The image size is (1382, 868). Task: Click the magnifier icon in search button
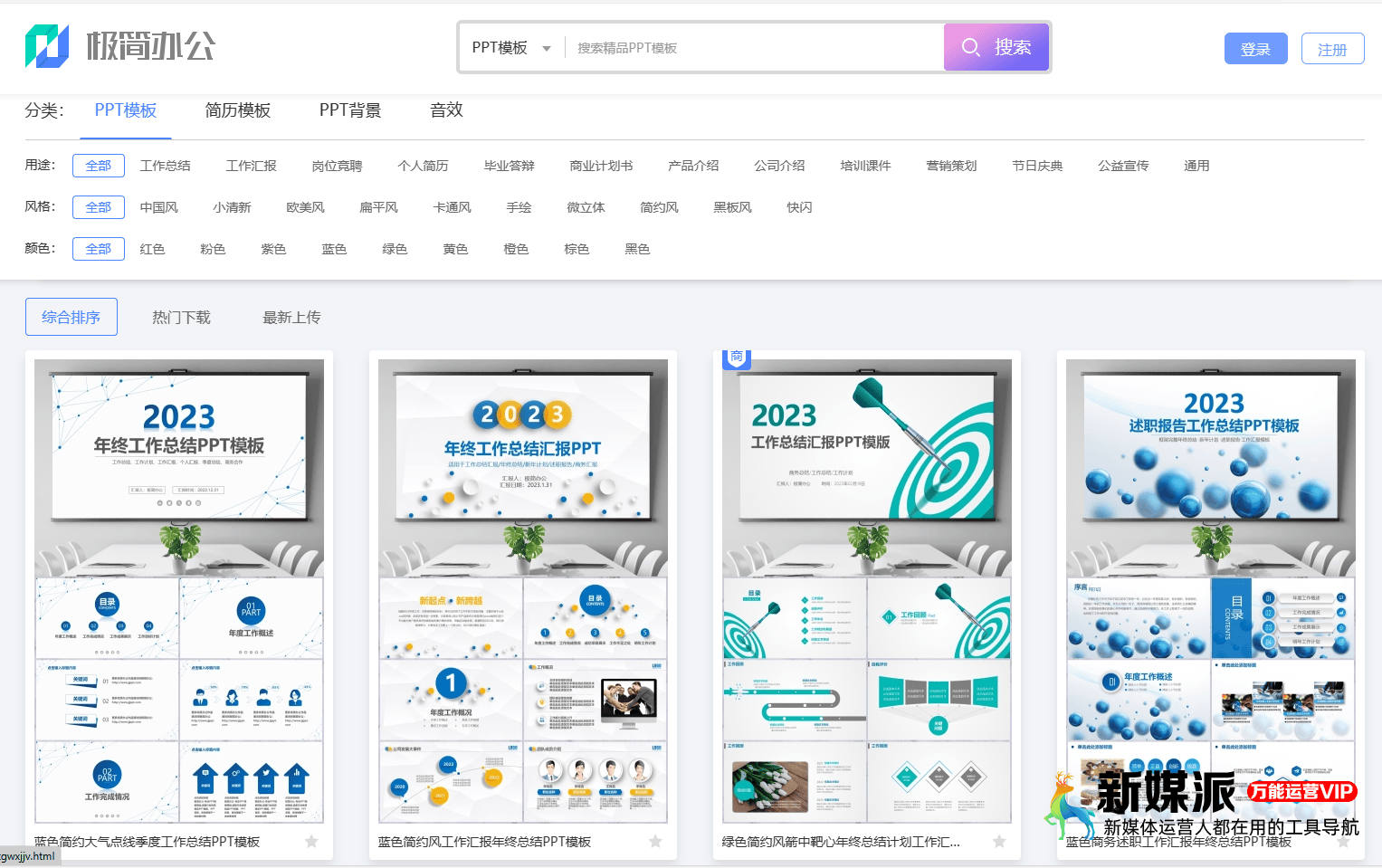point(970,47)
